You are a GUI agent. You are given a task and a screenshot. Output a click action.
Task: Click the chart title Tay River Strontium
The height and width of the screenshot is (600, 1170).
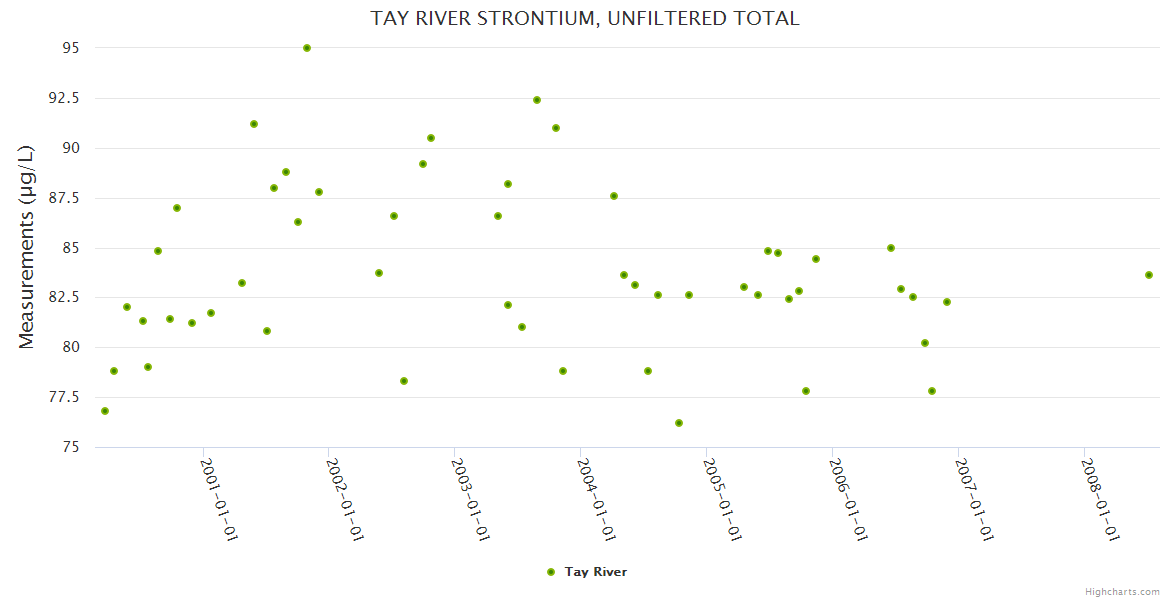click(x=585, y=18)
